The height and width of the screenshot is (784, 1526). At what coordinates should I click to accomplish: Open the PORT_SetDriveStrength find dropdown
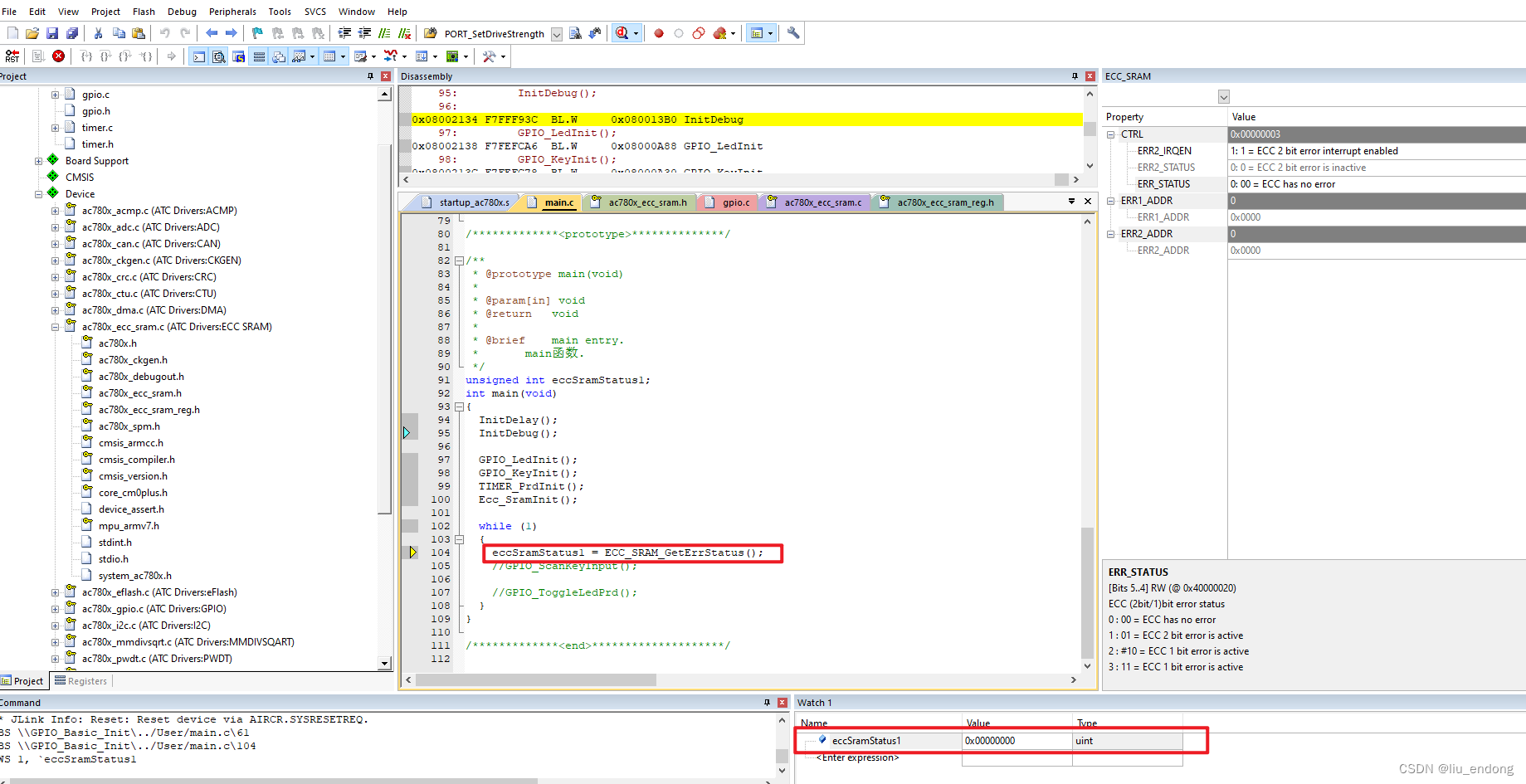(x=557, y=34)
